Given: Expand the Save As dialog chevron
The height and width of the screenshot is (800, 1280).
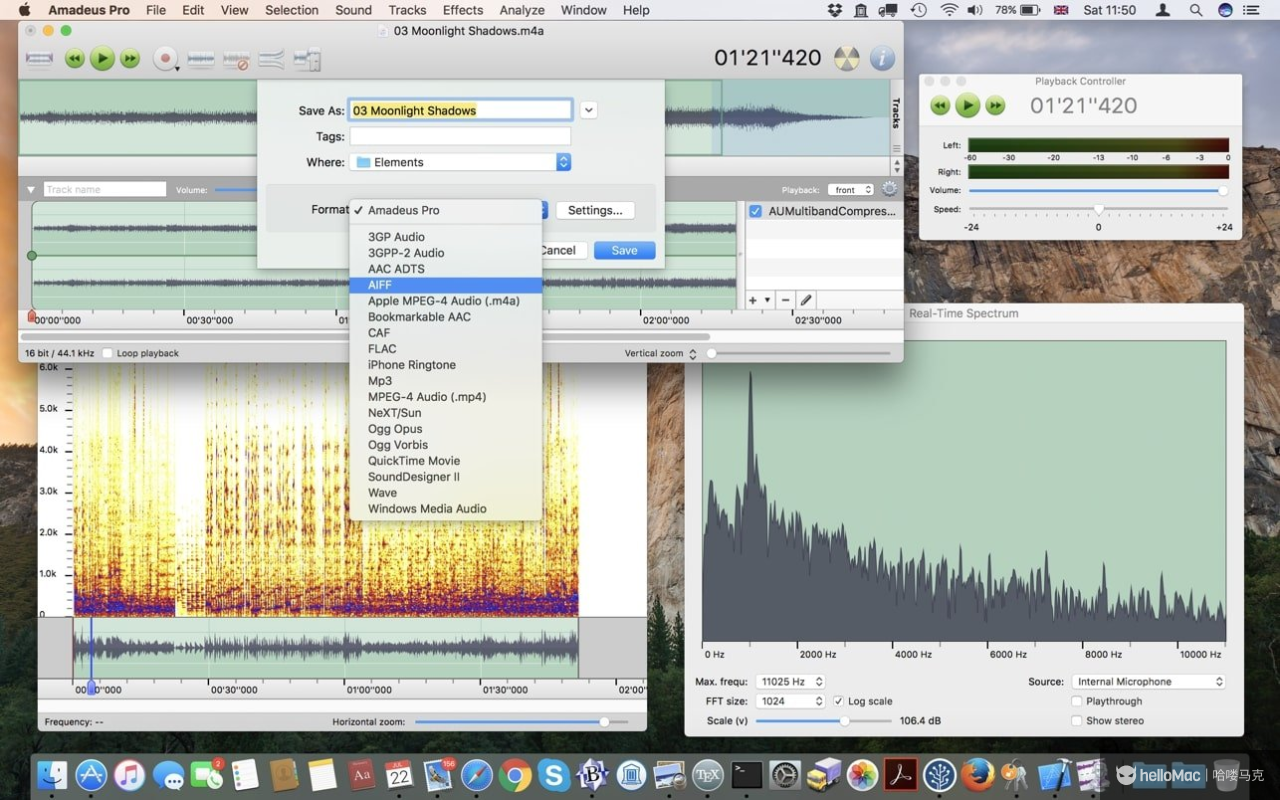Looking at the screenshot, I should (588, 110).
